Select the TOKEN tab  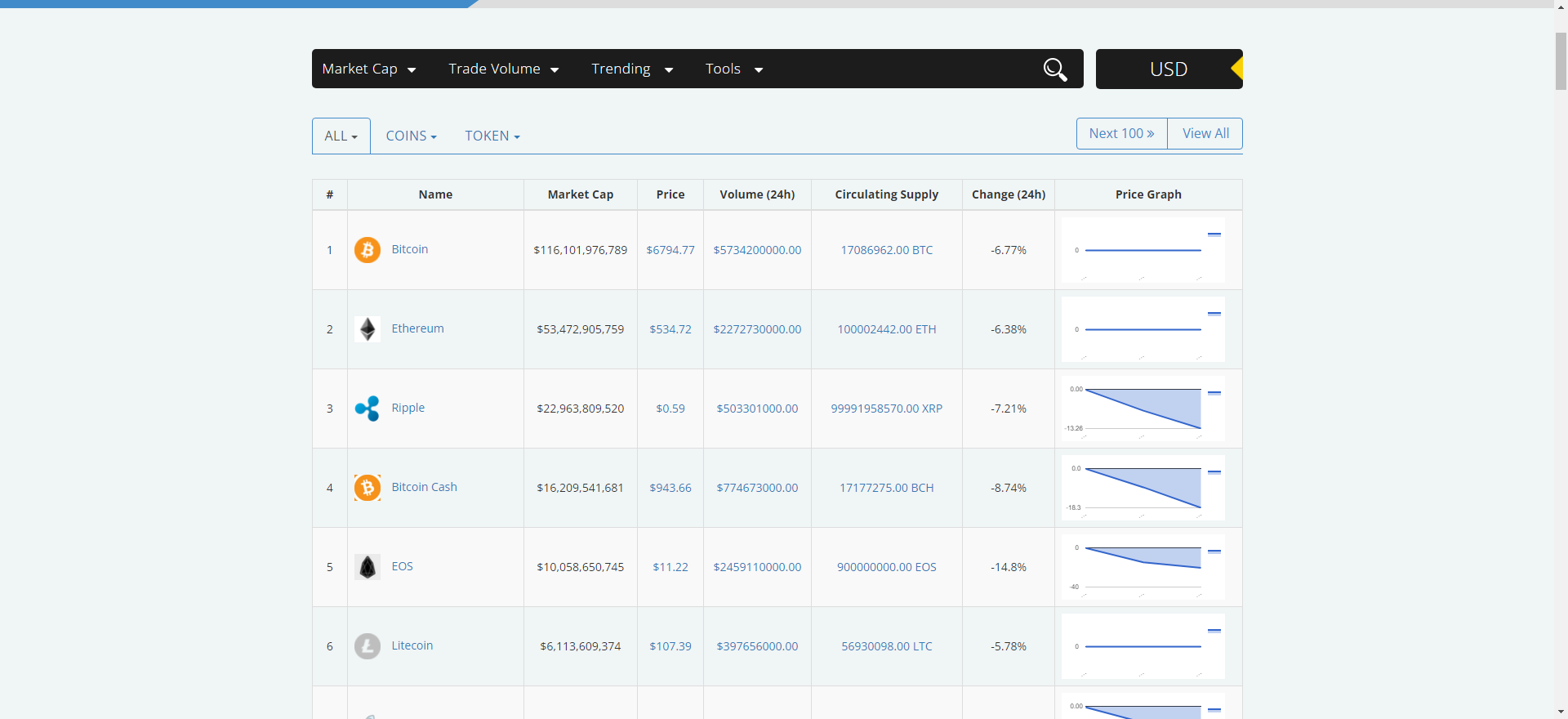[x=492, y=136]
